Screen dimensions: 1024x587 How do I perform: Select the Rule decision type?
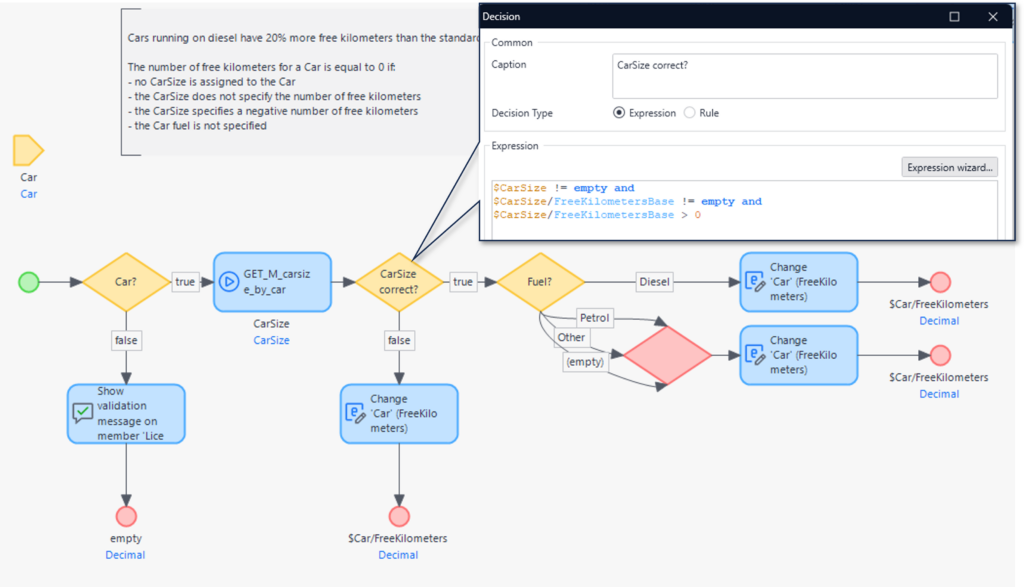[690, 113]
